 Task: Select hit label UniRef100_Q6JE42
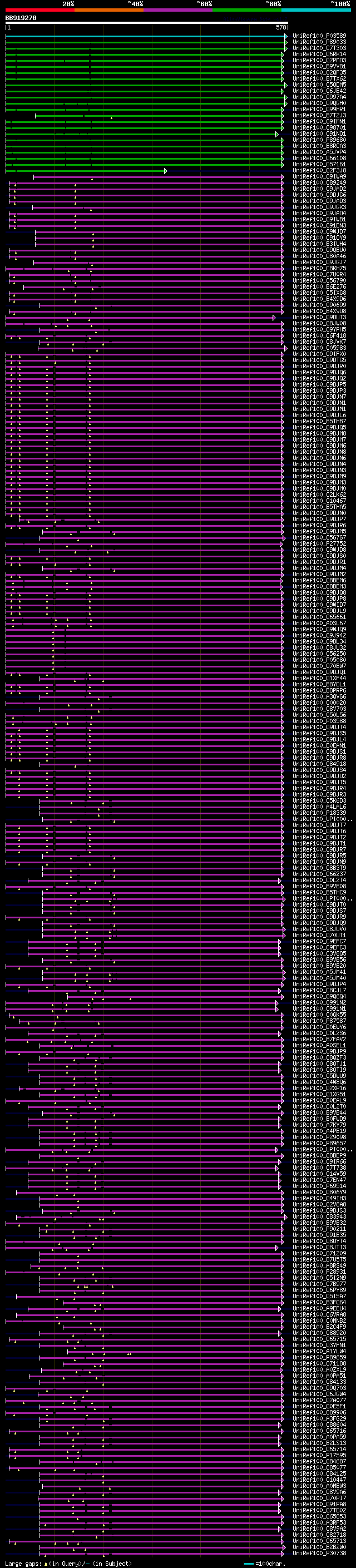(319, 91)
